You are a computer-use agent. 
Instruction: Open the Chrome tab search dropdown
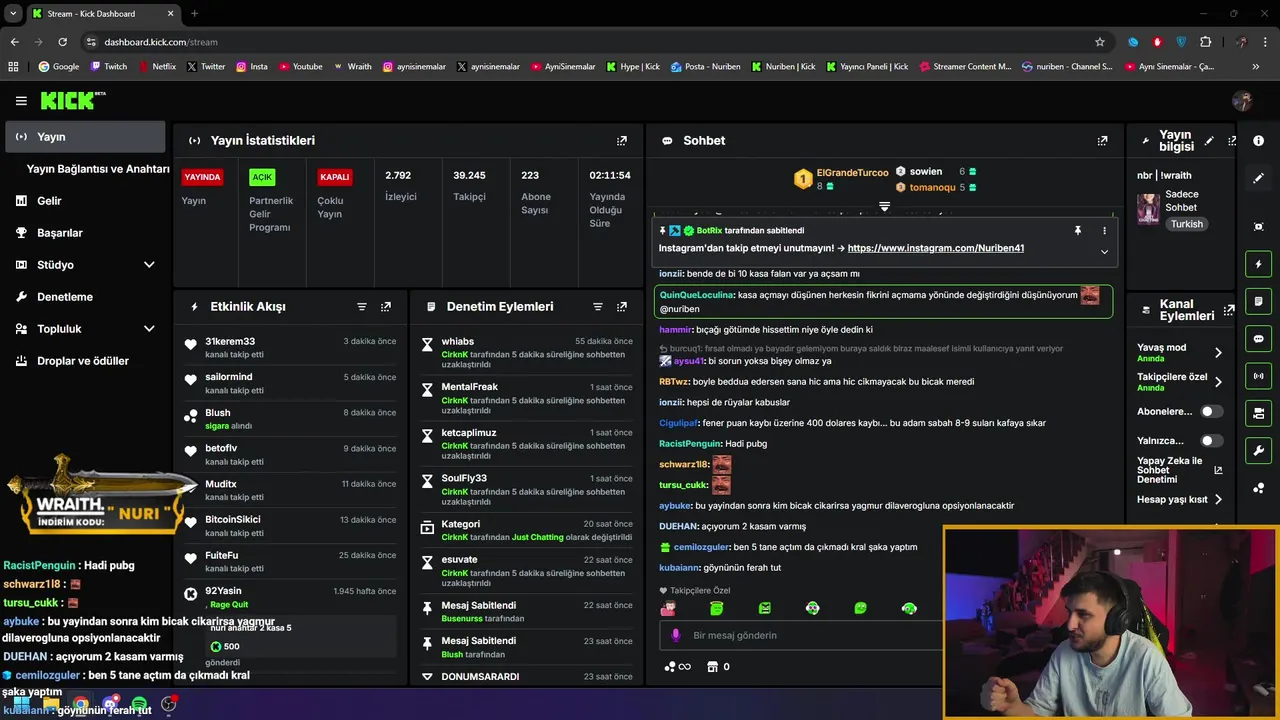tap(13, 13)
